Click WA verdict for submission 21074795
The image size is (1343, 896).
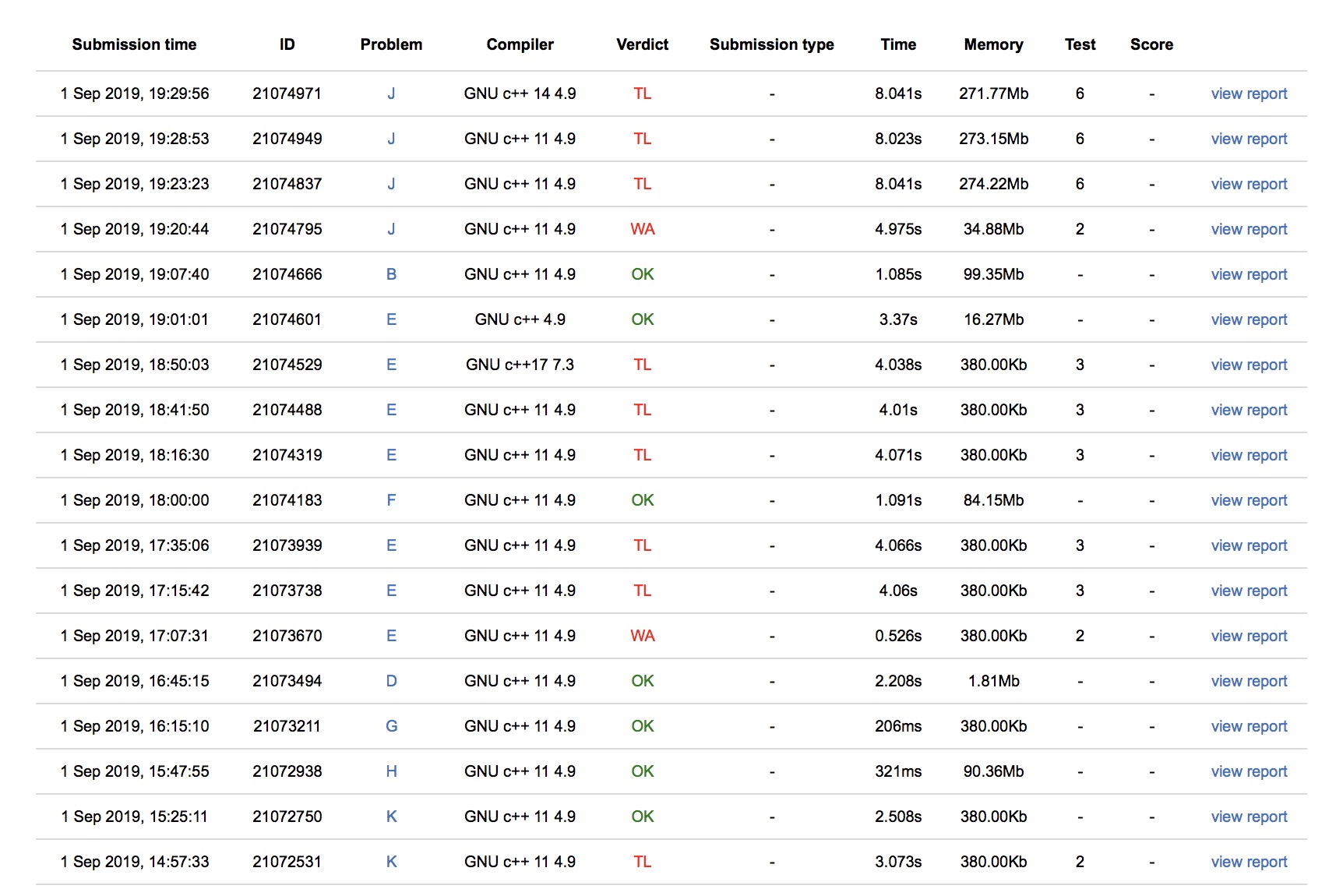point(642,229)
